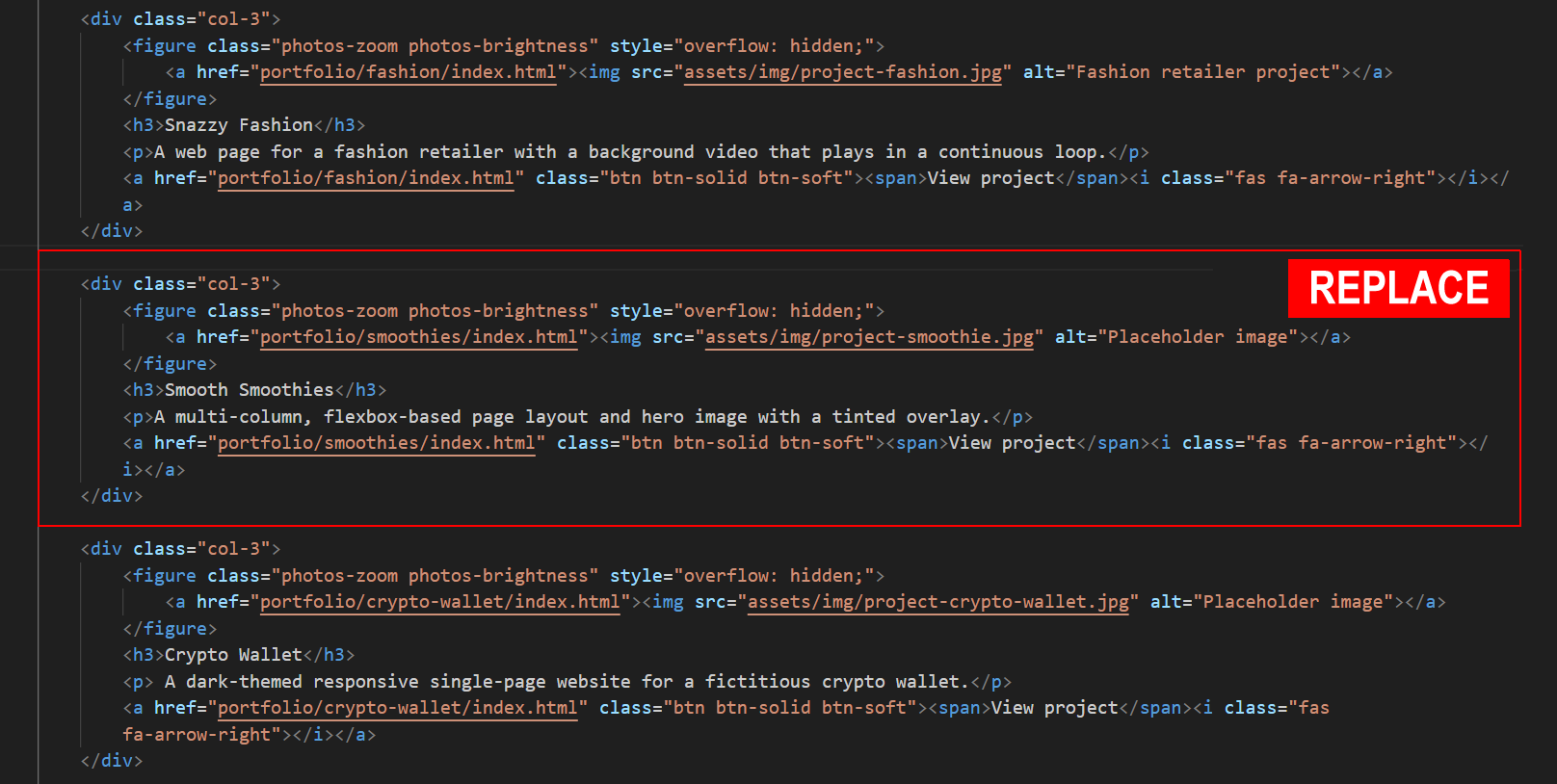
Task: Place the cursor in the Snazzy Fashion heading text
Action: point(239,125)
